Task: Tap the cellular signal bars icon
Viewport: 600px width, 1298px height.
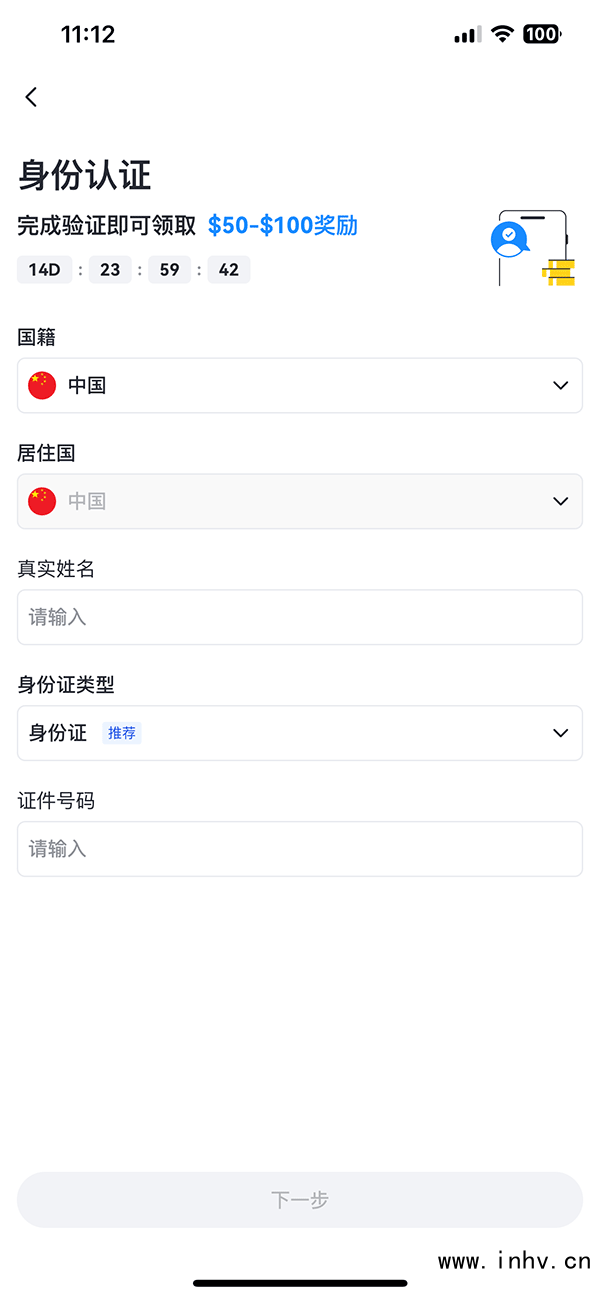Action: point(467,35)
